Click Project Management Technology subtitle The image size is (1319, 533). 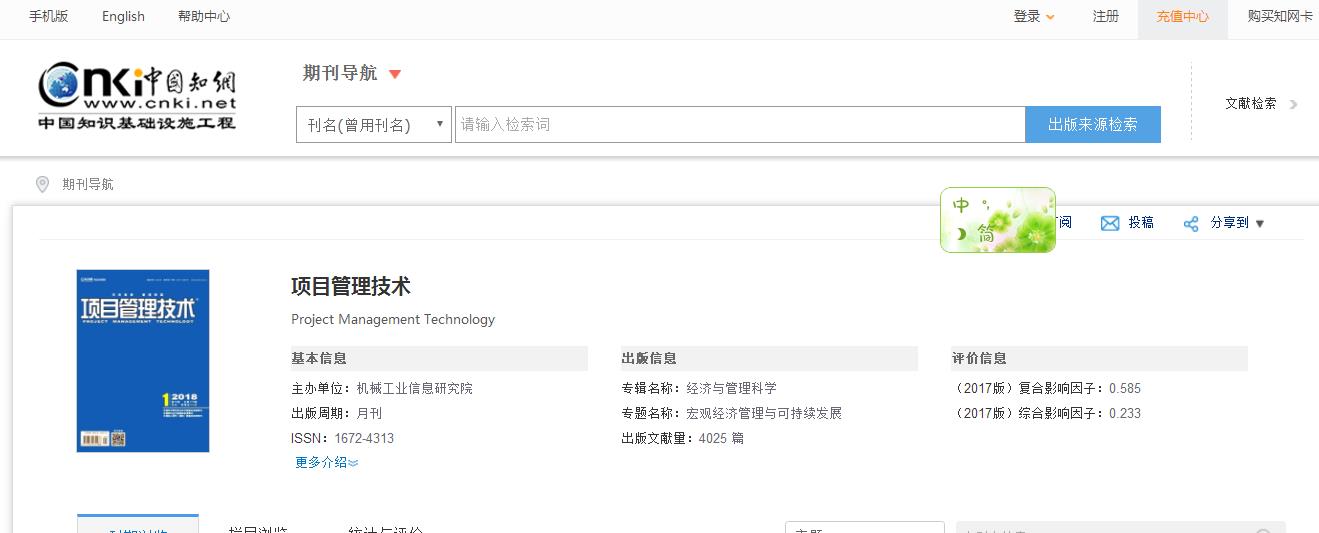click(x=393, y=320)
